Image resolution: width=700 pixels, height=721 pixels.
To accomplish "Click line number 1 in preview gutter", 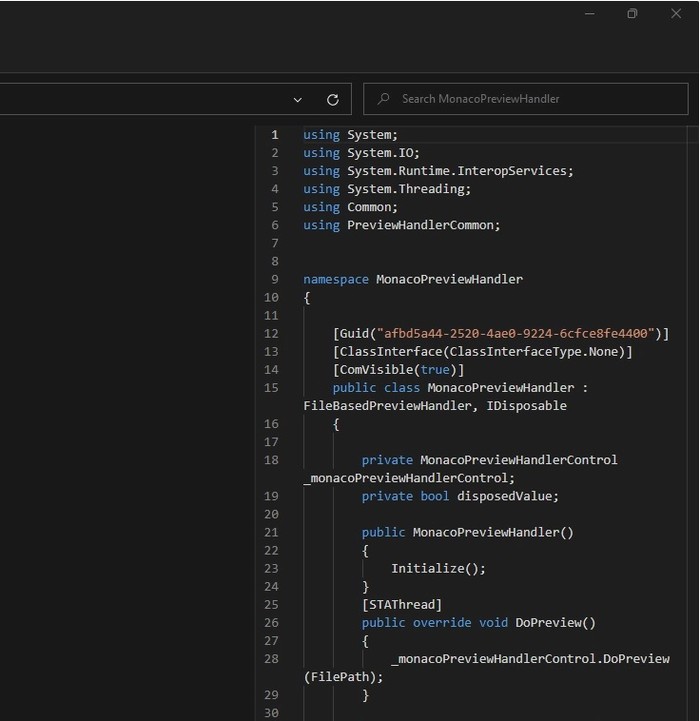I will (274, 135).
